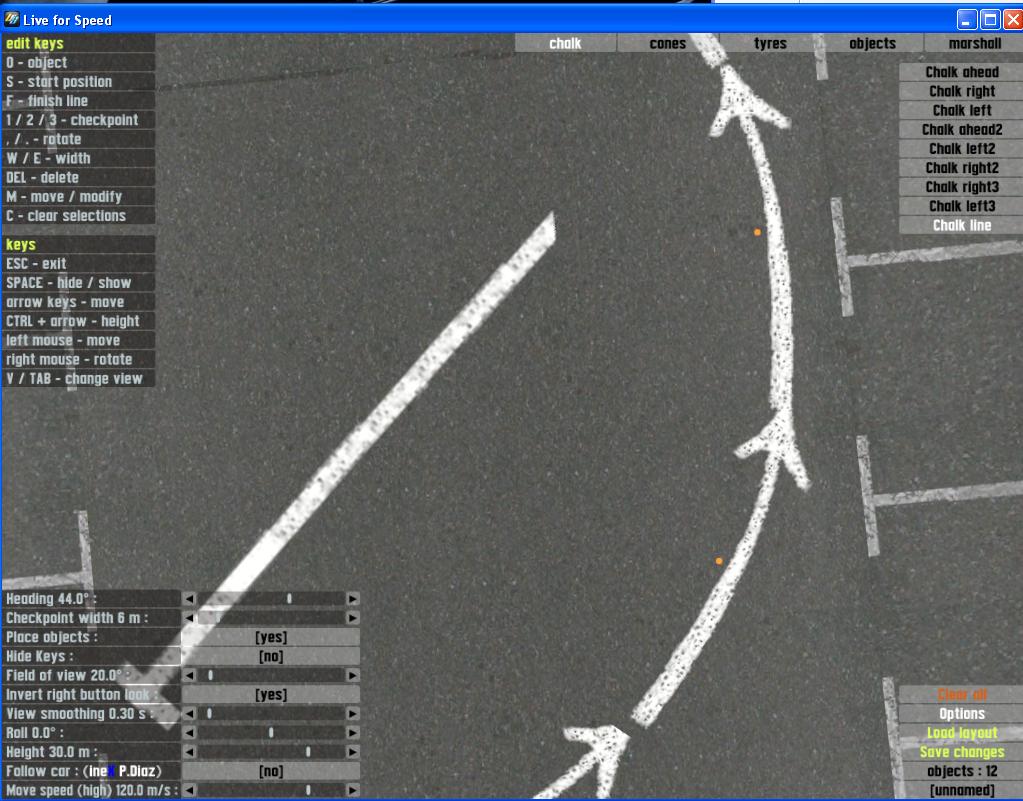Viewport: 1023px width, 801px height.
Task: Click Clear all button
Action: [x=962, y=695]
